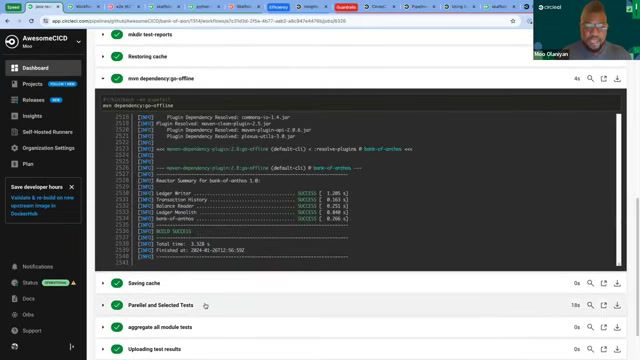Open Uploading test results output in new tab
Image resolution: width=640 pixels, height=360 pixels.
(604, 349)
